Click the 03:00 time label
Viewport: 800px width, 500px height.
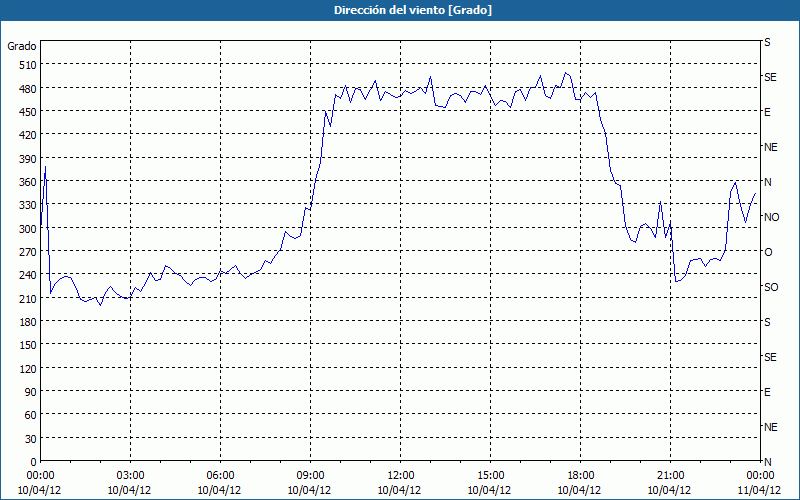coord(130,476)
